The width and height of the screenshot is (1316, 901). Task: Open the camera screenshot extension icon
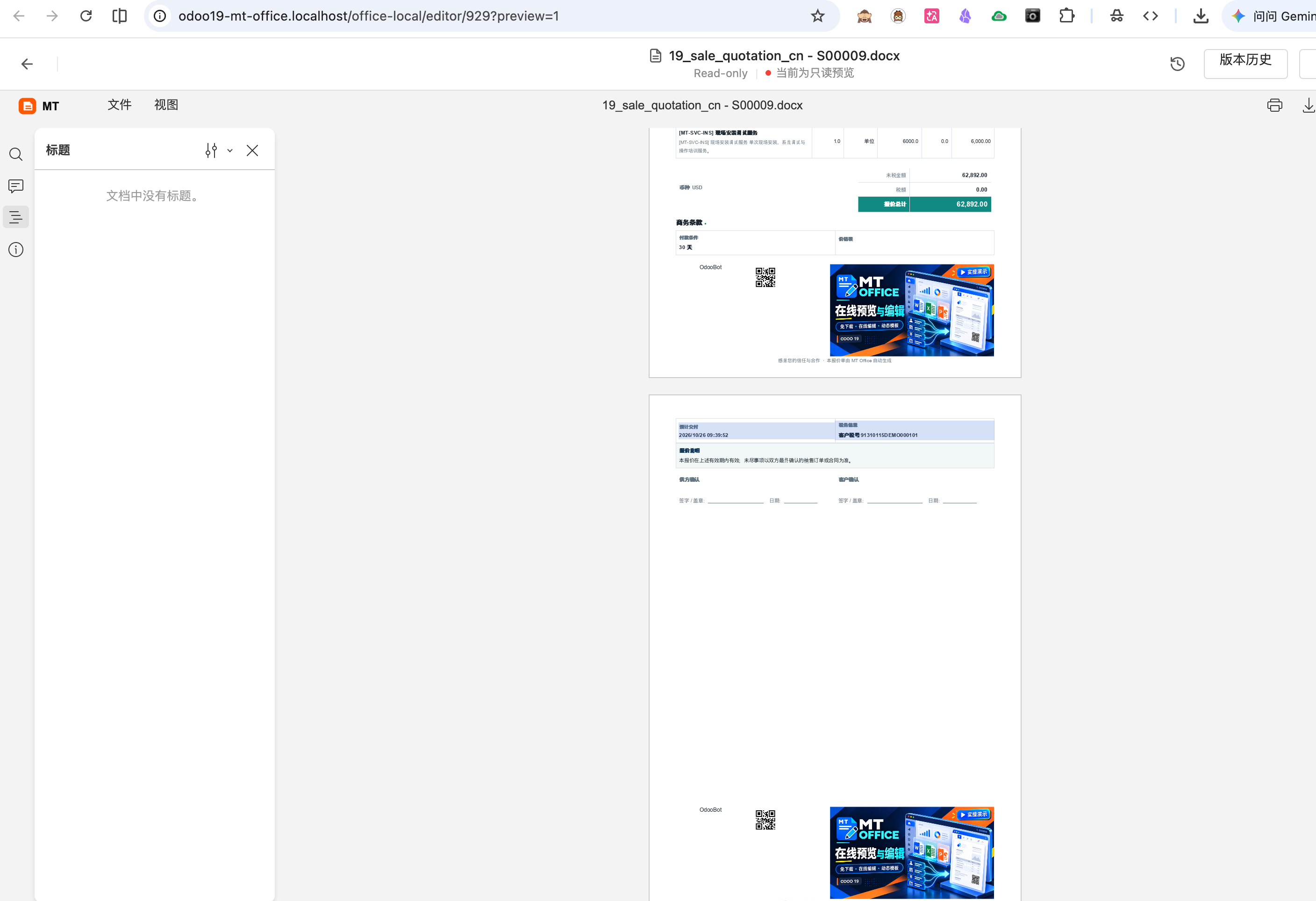[1033, 16]
